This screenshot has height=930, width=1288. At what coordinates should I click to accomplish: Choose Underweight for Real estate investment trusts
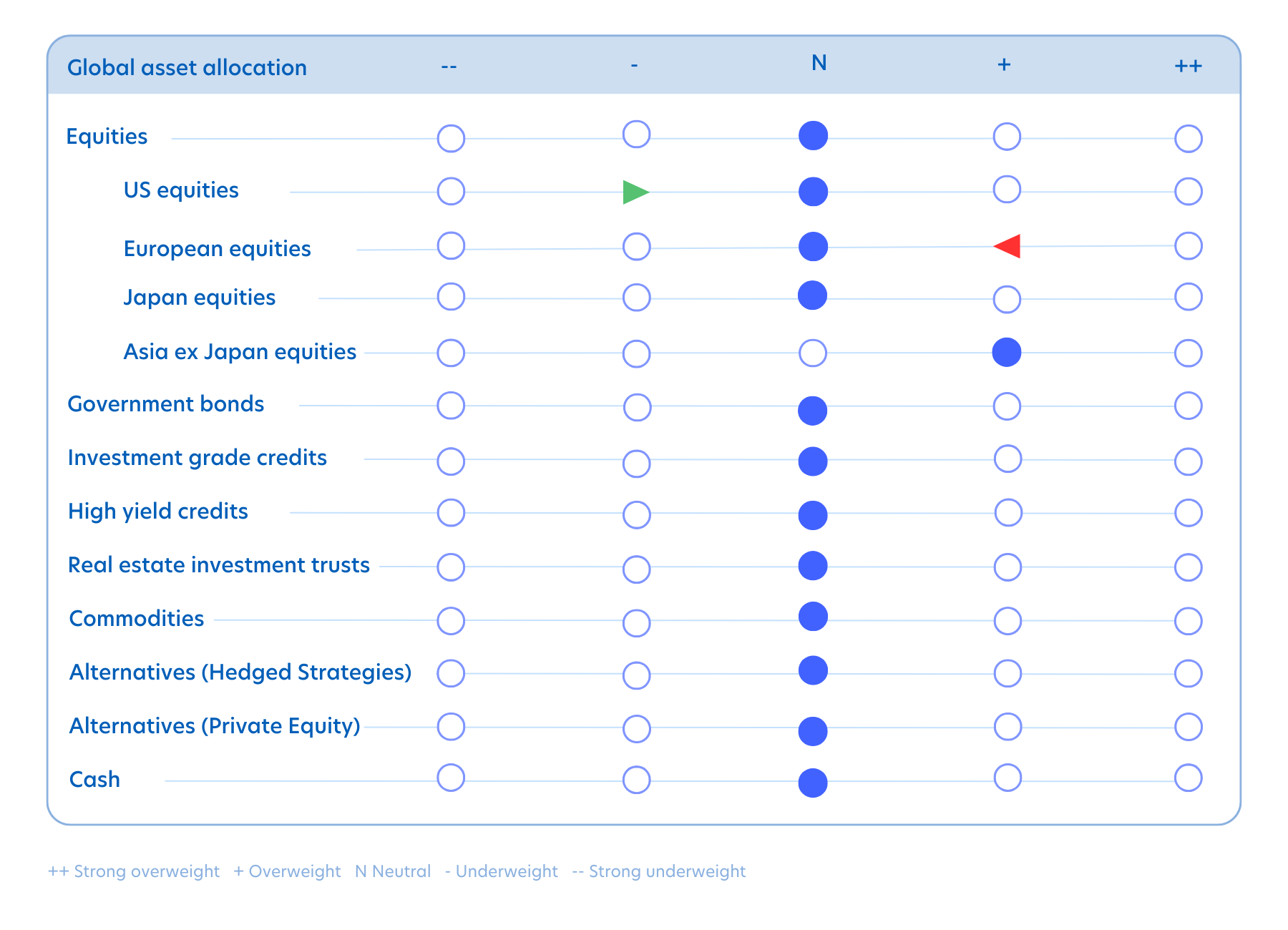pyautogui.click(x=636, y=569)
